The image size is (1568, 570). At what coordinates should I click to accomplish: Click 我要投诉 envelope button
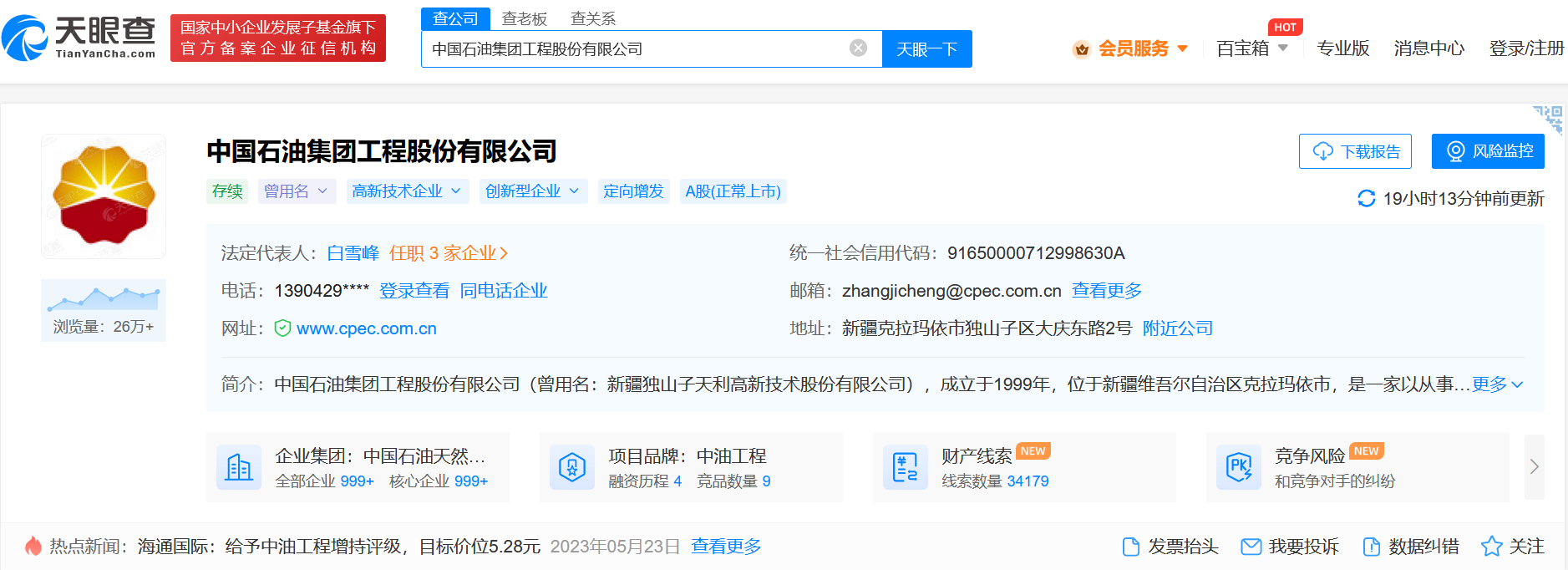point(1290,547)
